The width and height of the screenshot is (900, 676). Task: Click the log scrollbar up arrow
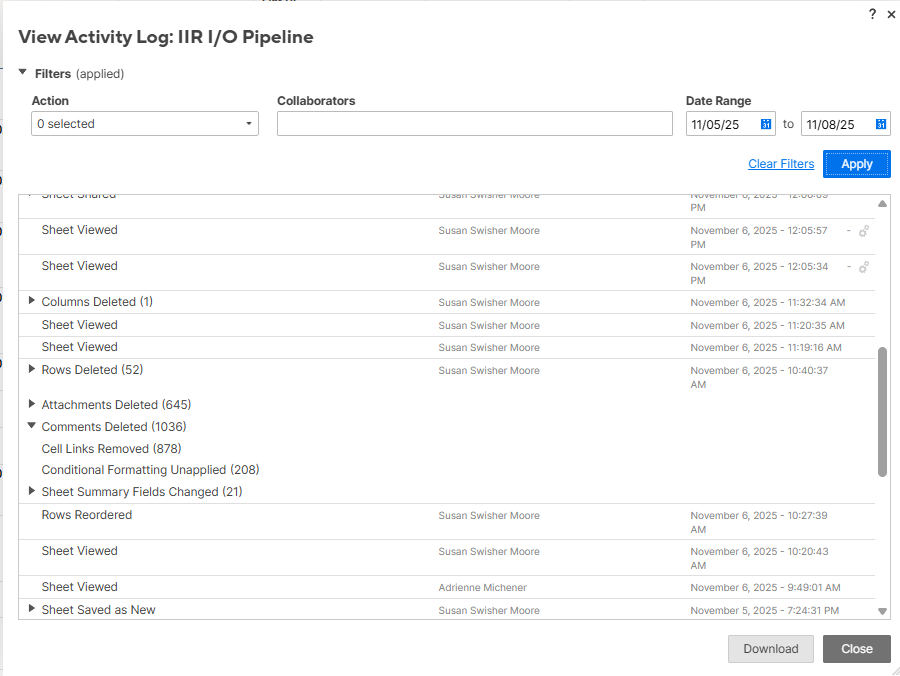click(x=882, y=204)
